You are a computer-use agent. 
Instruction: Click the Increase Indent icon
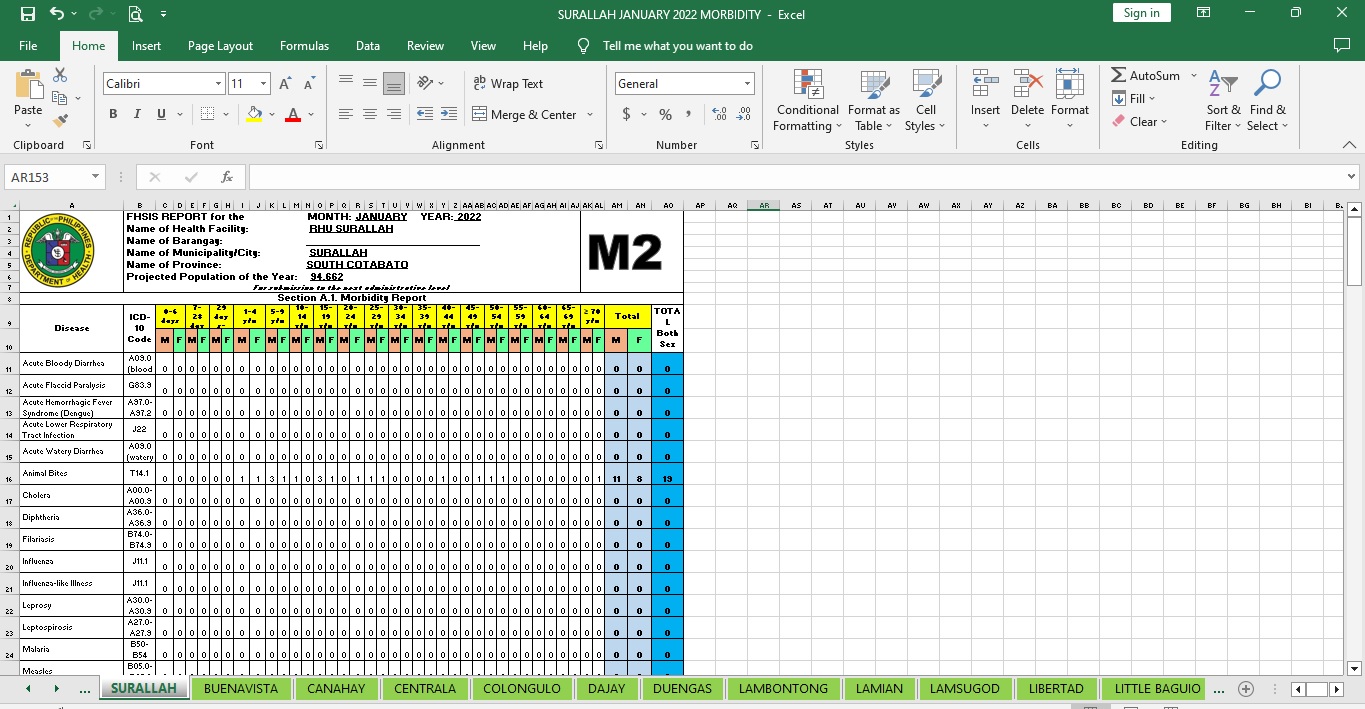tap(448, 114)
